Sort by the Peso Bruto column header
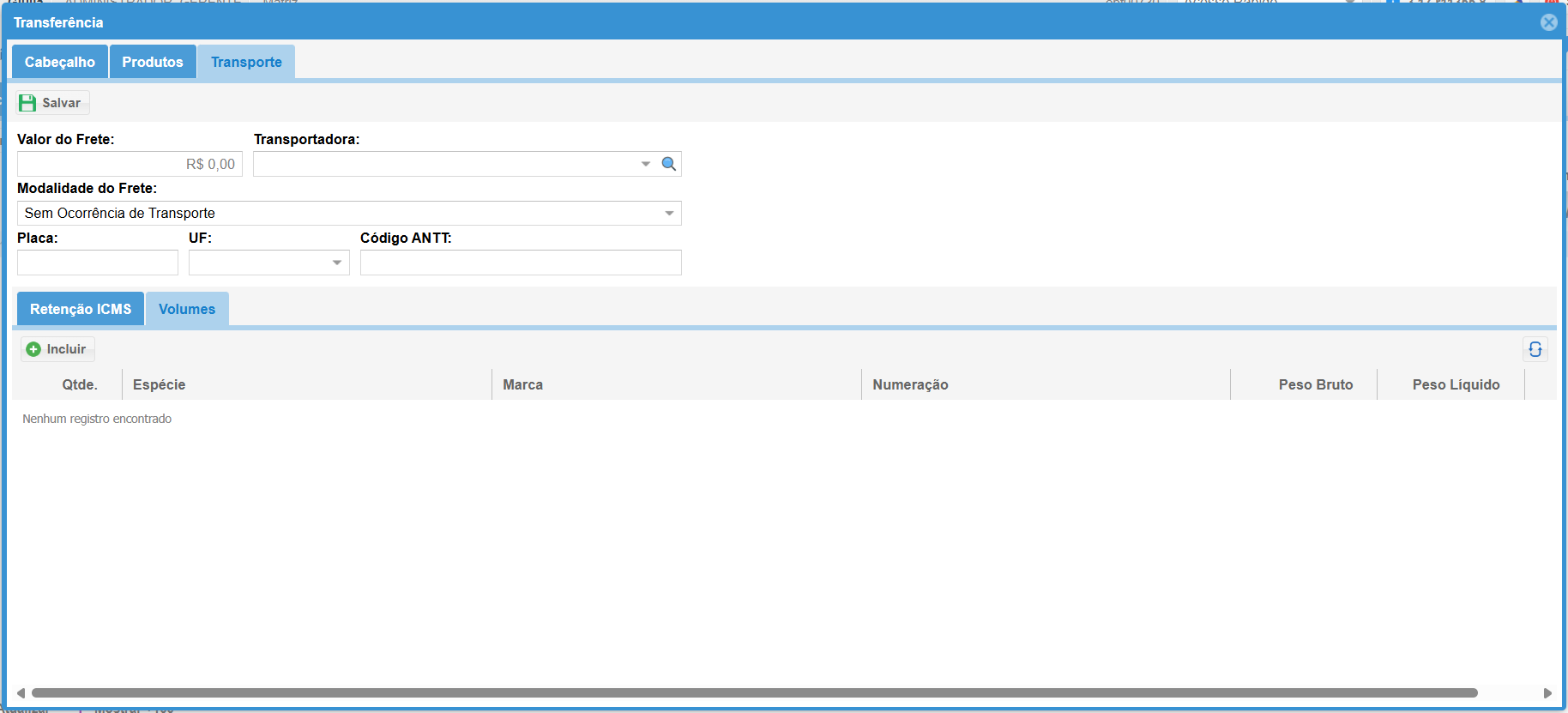The image size is (1568, 713). (1315, 384)
